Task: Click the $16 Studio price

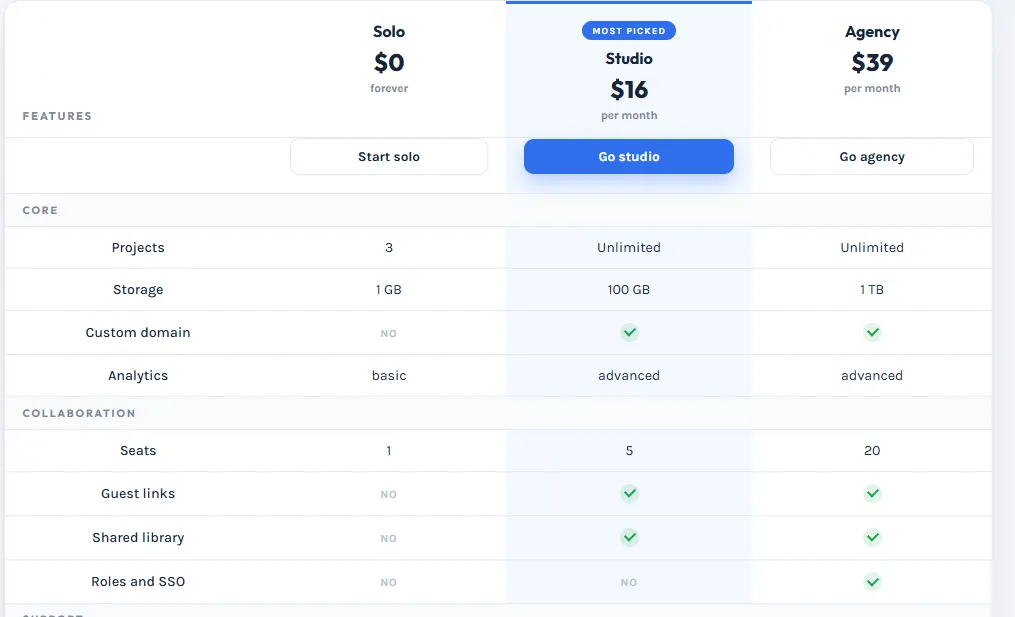Action: click(x=629, y=90)
